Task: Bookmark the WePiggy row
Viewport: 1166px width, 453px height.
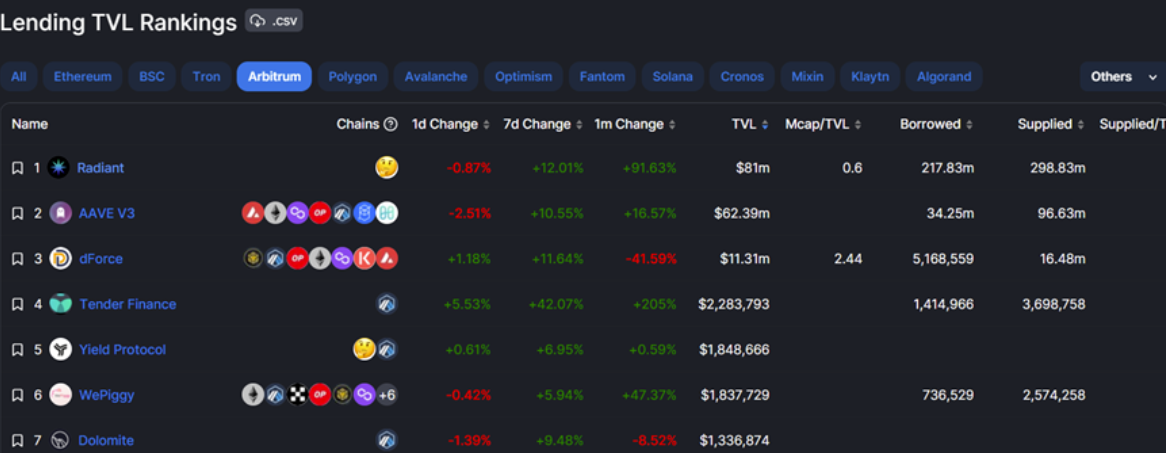Action: [18, 395]
